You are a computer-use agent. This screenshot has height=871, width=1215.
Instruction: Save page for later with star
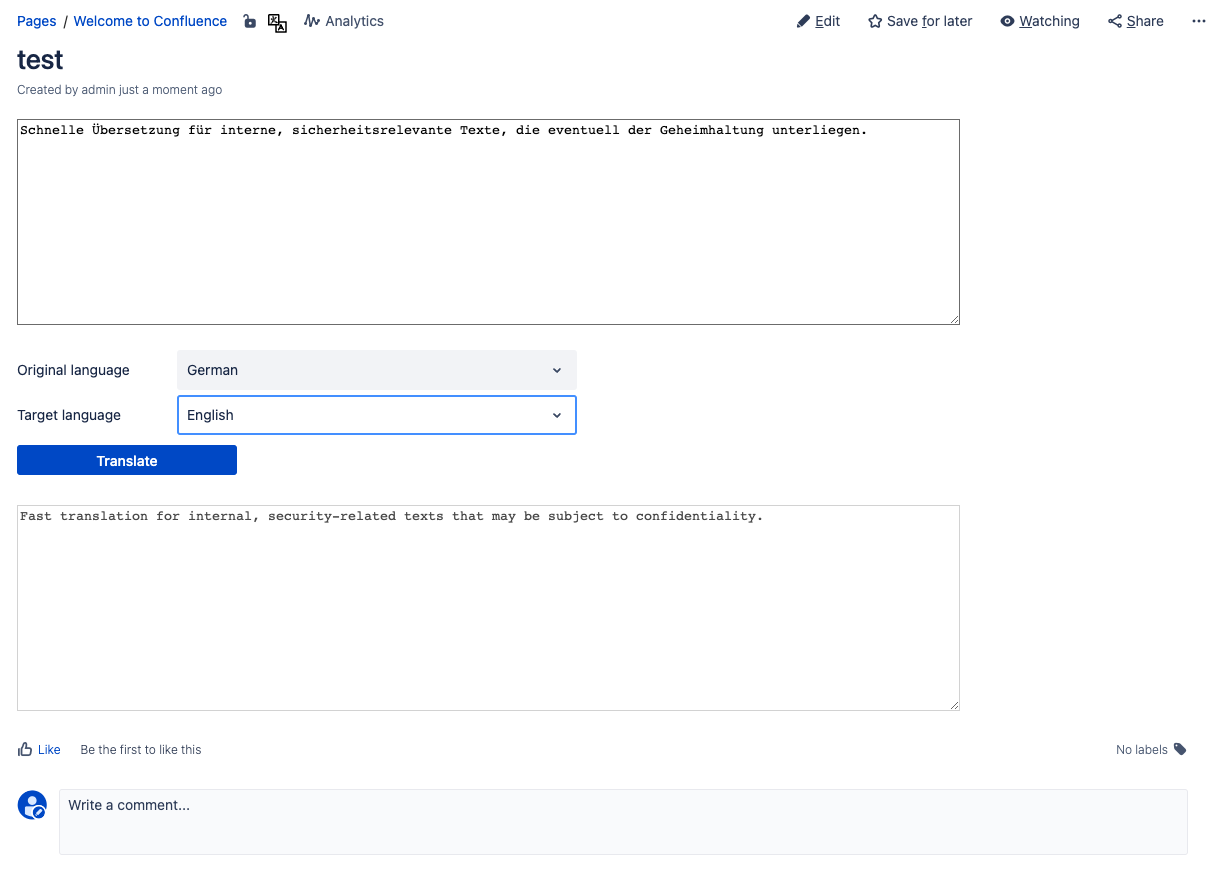click(919, 21)
